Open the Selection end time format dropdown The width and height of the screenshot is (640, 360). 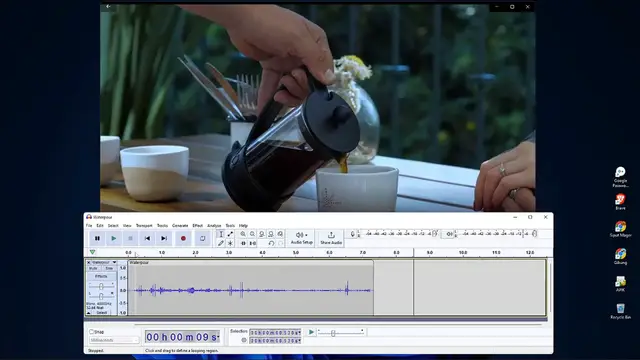tap(299, 340)
